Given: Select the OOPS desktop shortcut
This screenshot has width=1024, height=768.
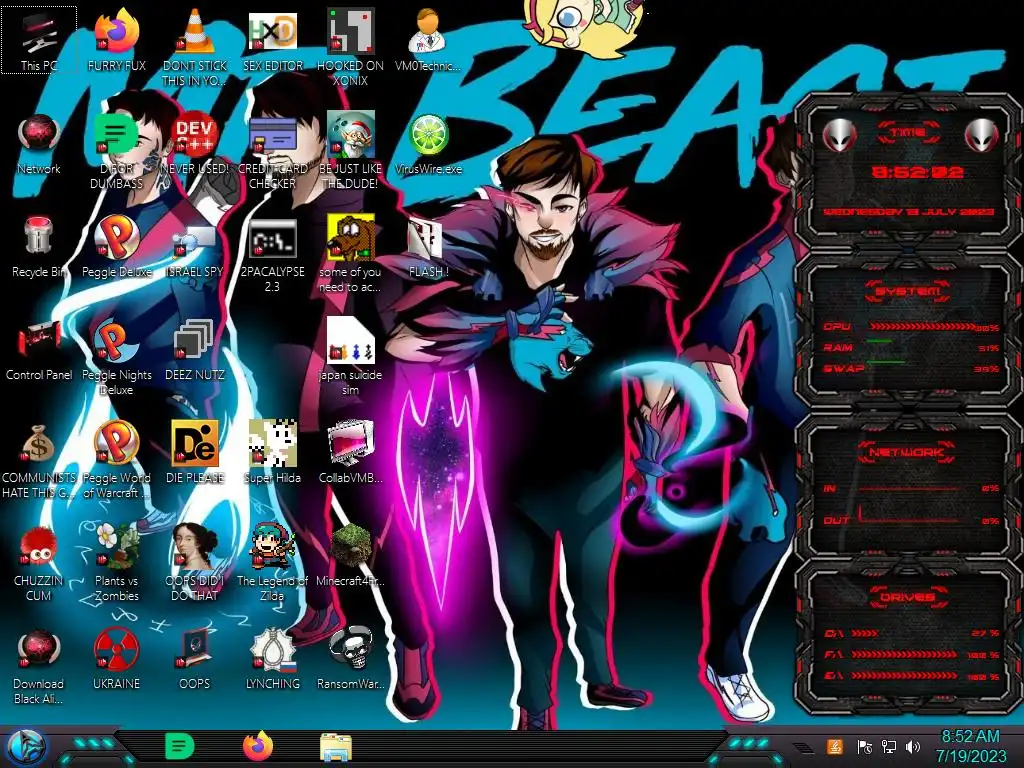Looking at the screenshot, I should (x=195, y=660).
